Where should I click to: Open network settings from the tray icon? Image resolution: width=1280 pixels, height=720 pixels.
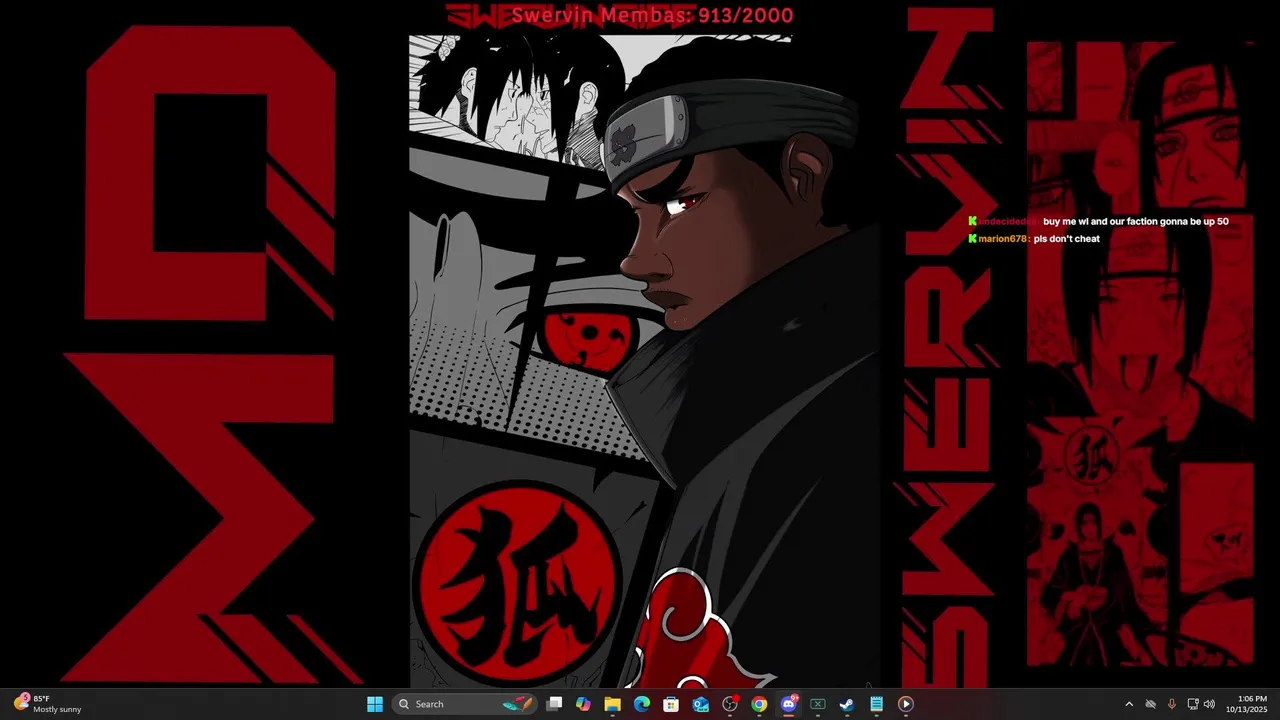pyautogui.click(x=1193, y=704)
